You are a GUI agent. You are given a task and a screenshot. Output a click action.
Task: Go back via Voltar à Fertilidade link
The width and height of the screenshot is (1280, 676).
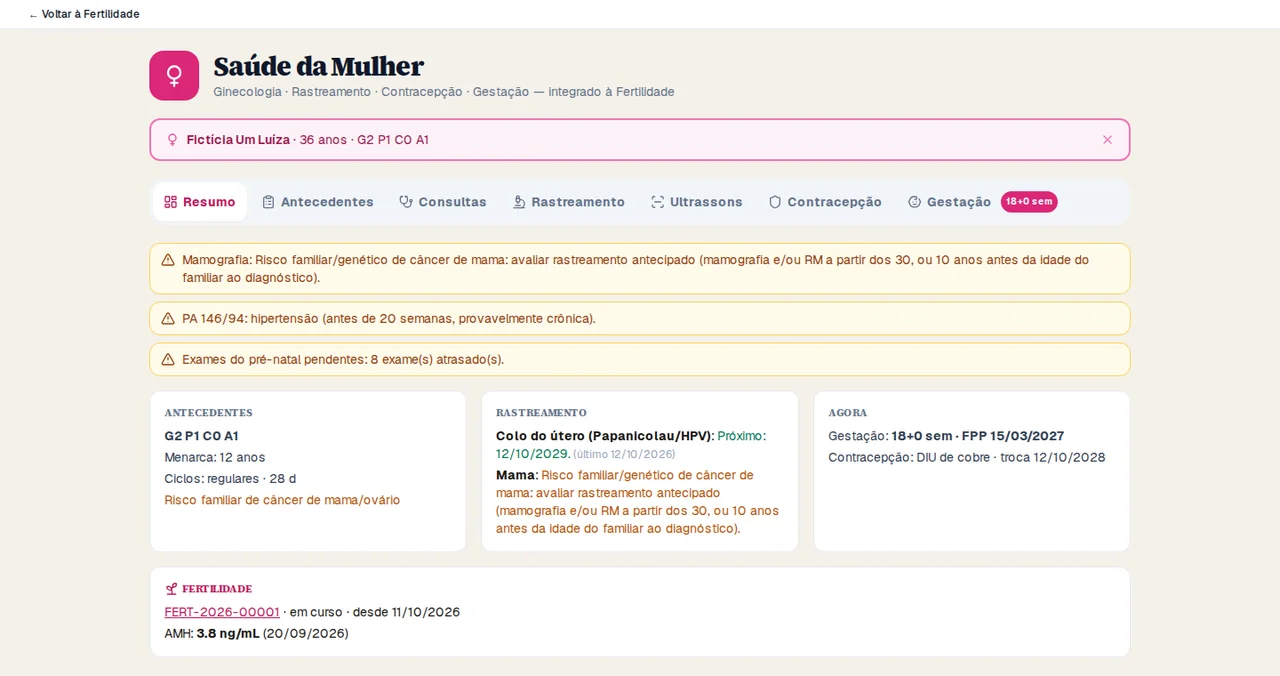point(84,14)
